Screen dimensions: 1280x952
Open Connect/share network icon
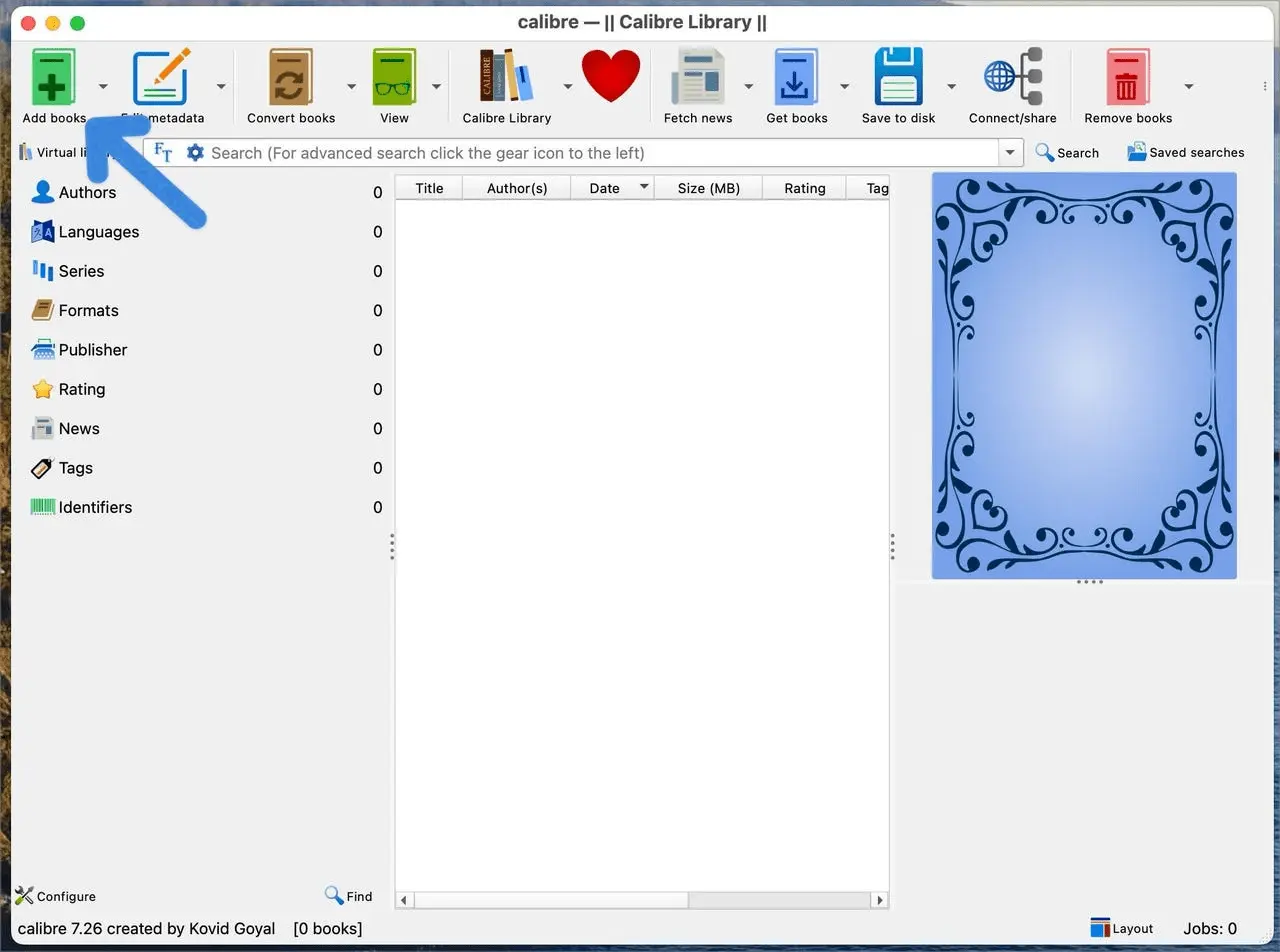1012,78
